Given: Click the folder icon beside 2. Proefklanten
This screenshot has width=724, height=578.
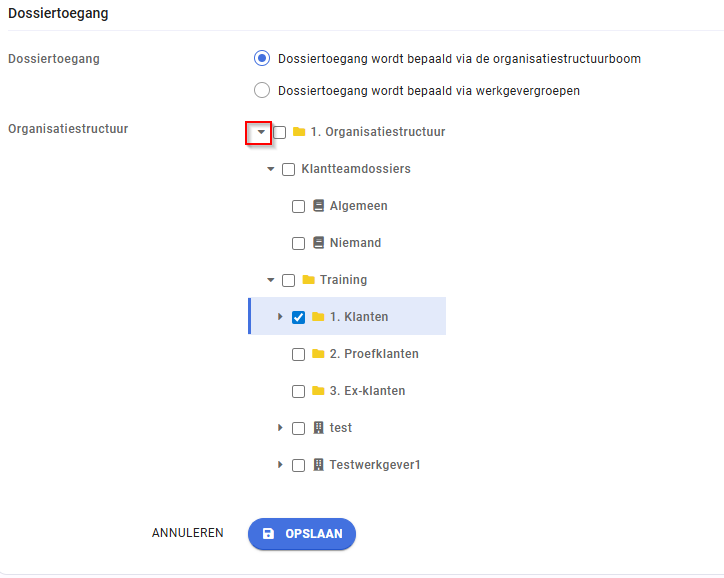Looking at the screenshot, I should (x=318, y=354).
